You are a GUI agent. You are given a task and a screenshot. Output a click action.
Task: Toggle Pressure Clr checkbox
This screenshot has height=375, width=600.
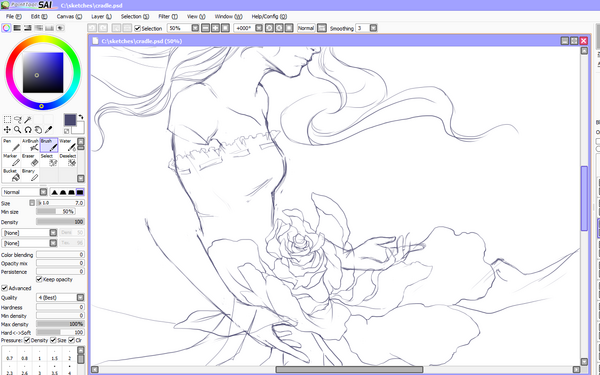pyautogui.click(x=71, y=340)
